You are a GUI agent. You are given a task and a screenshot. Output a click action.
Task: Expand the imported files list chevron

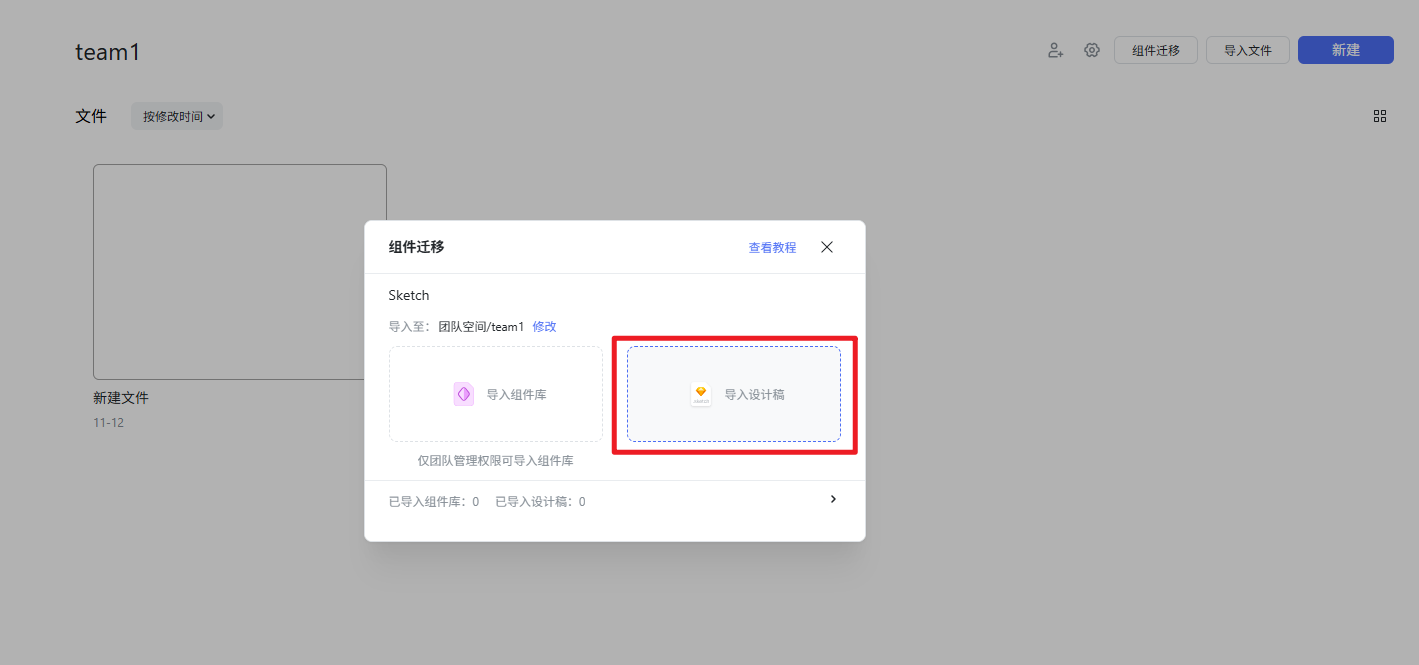(x=833, y=499)
